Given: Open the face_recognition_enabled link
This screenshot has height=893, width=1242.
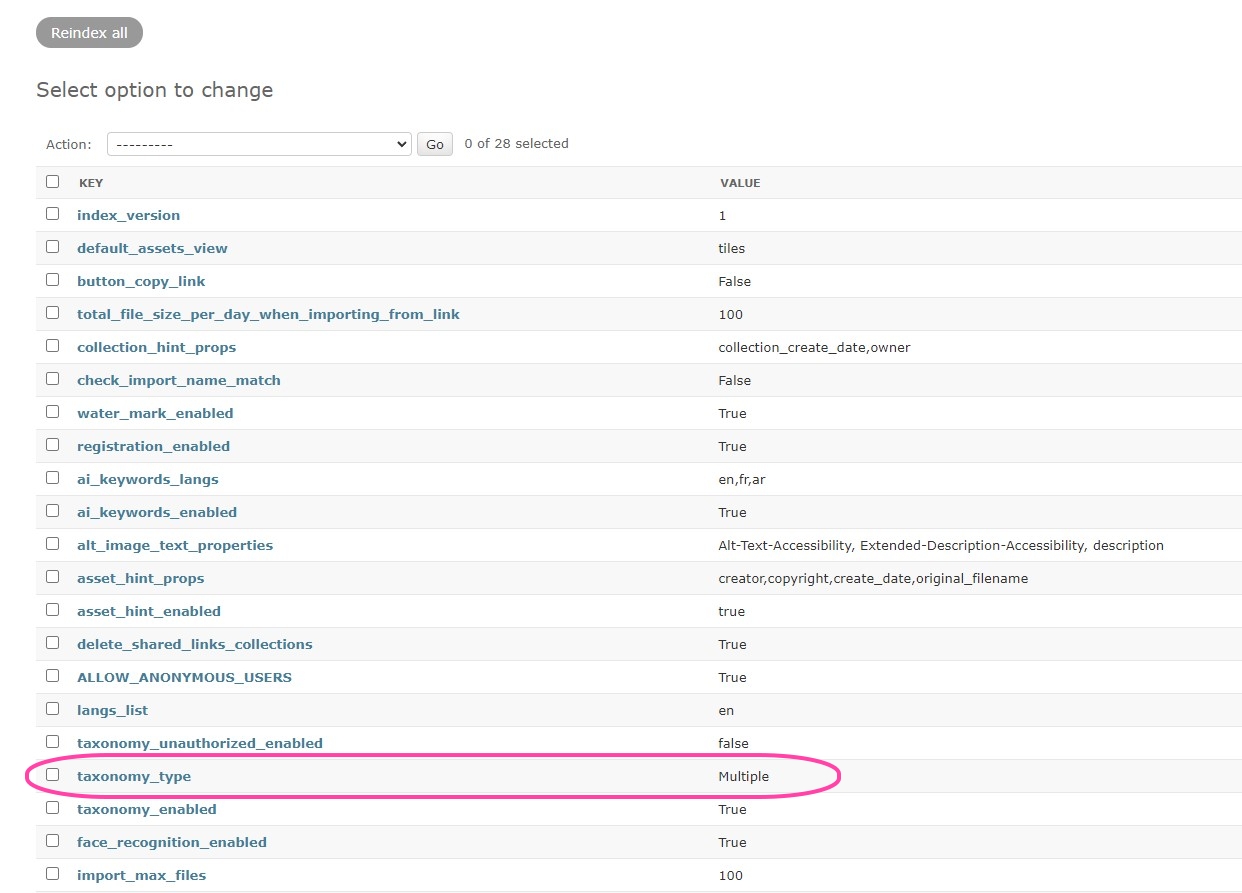Looking at the screenshot, I should click(x=172, y=842).
